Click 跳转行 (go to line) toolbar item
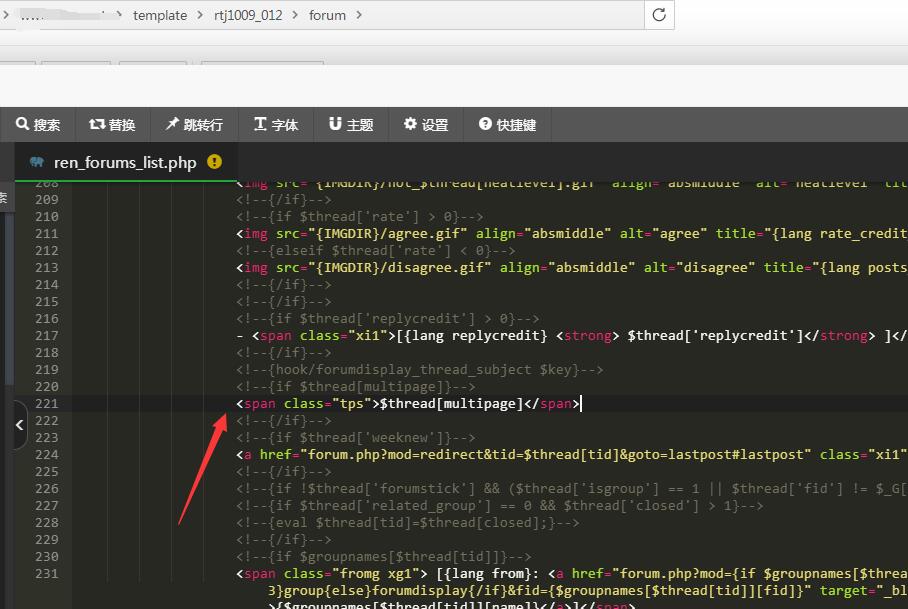The image size is (908, 609). click(x=194, y=125)
